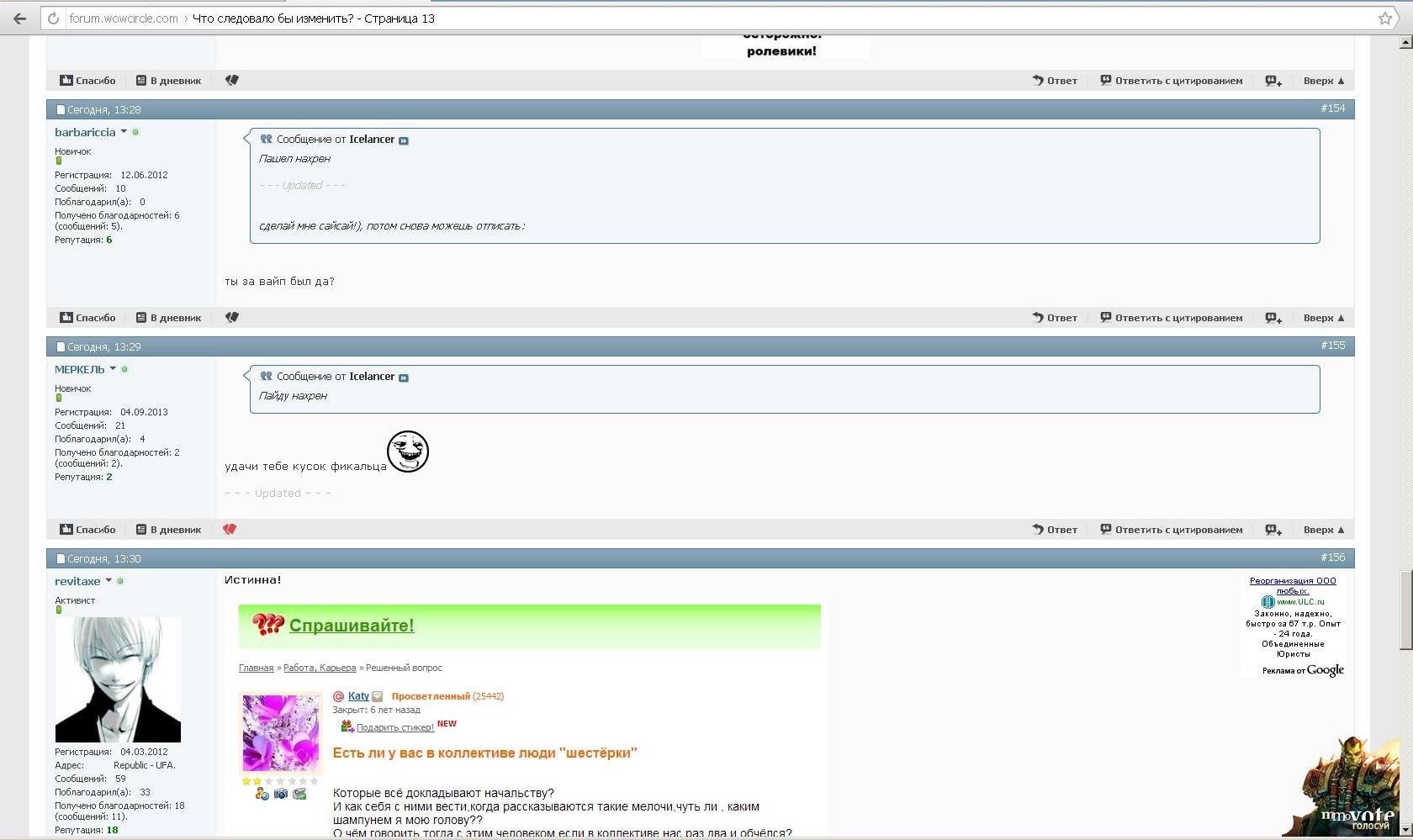Click Спасибо under МЕРКЕЛЬ's post #155

pos(87,530)
